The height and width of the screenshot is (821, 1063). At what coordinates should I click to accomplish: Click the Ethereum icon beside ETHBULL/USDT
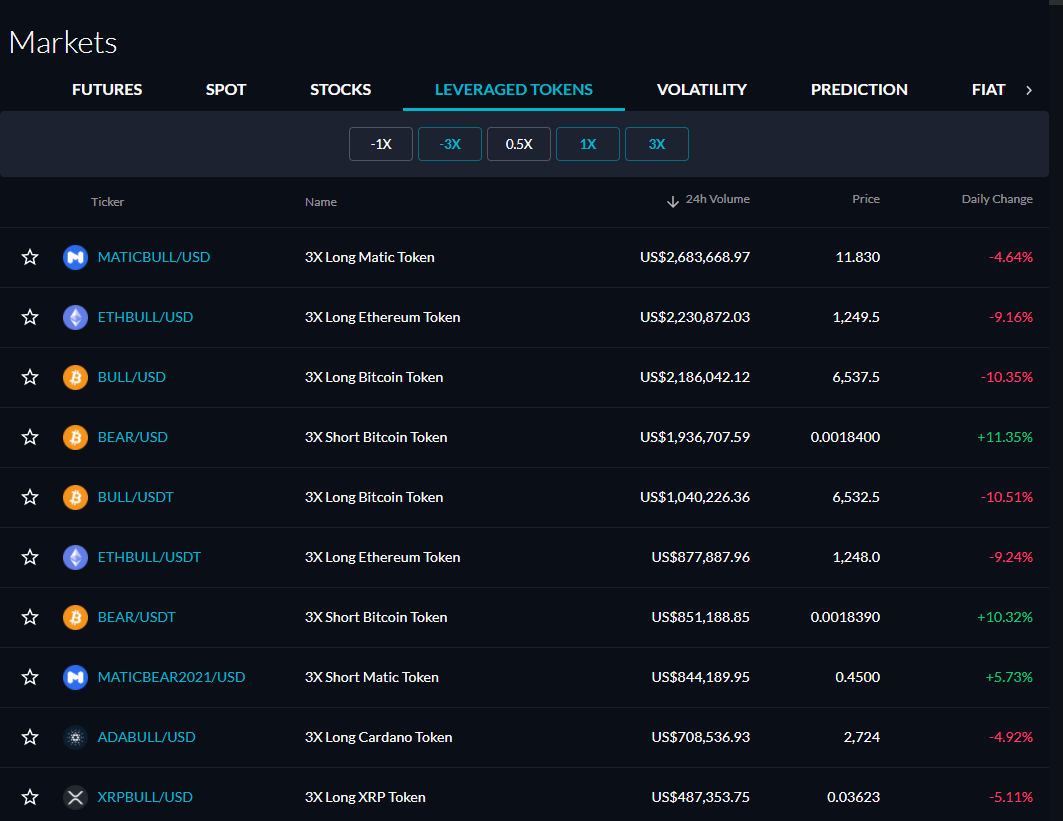coord(75,557)
